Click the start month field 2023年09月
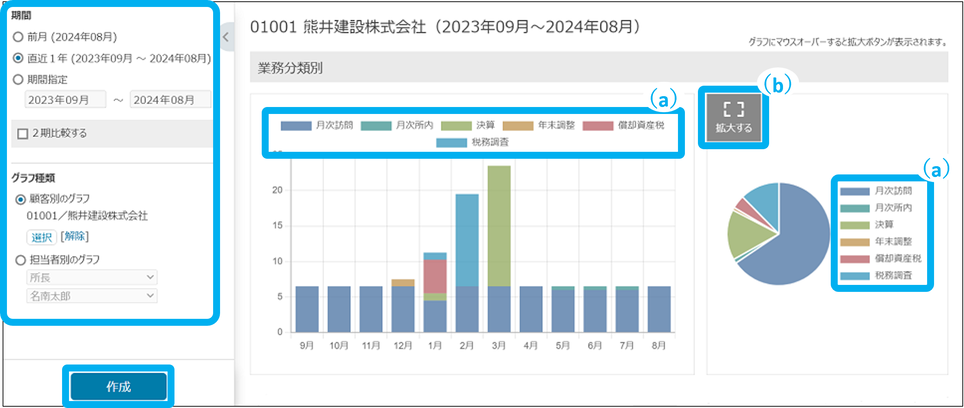This screenshot has width=964, height=408. (x=65, y=99)
